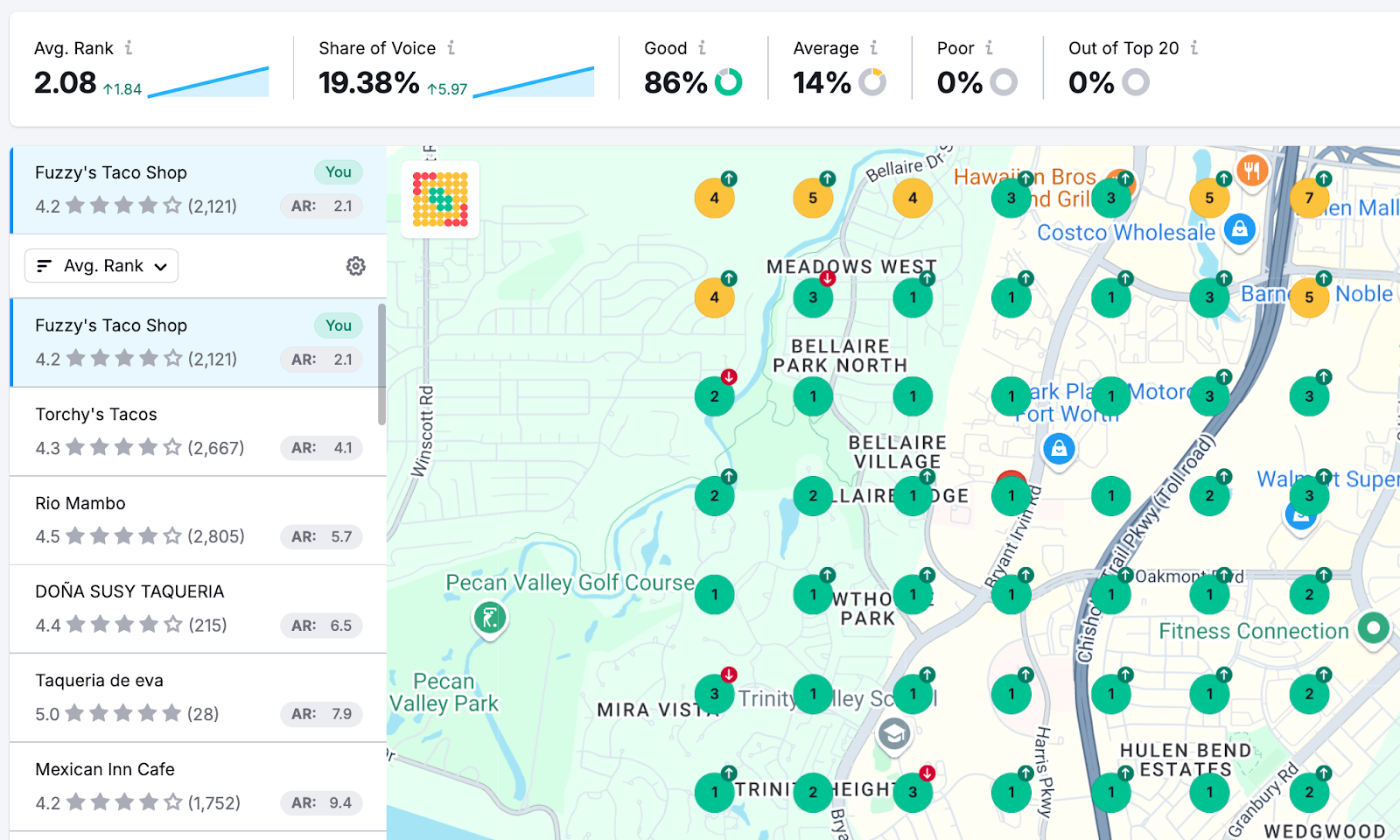Viewport: 1400px width, 840px height.
Task: Click the heatmap grid thumbnail on the map
Action: pyautogui.click(x=440, y=199)
